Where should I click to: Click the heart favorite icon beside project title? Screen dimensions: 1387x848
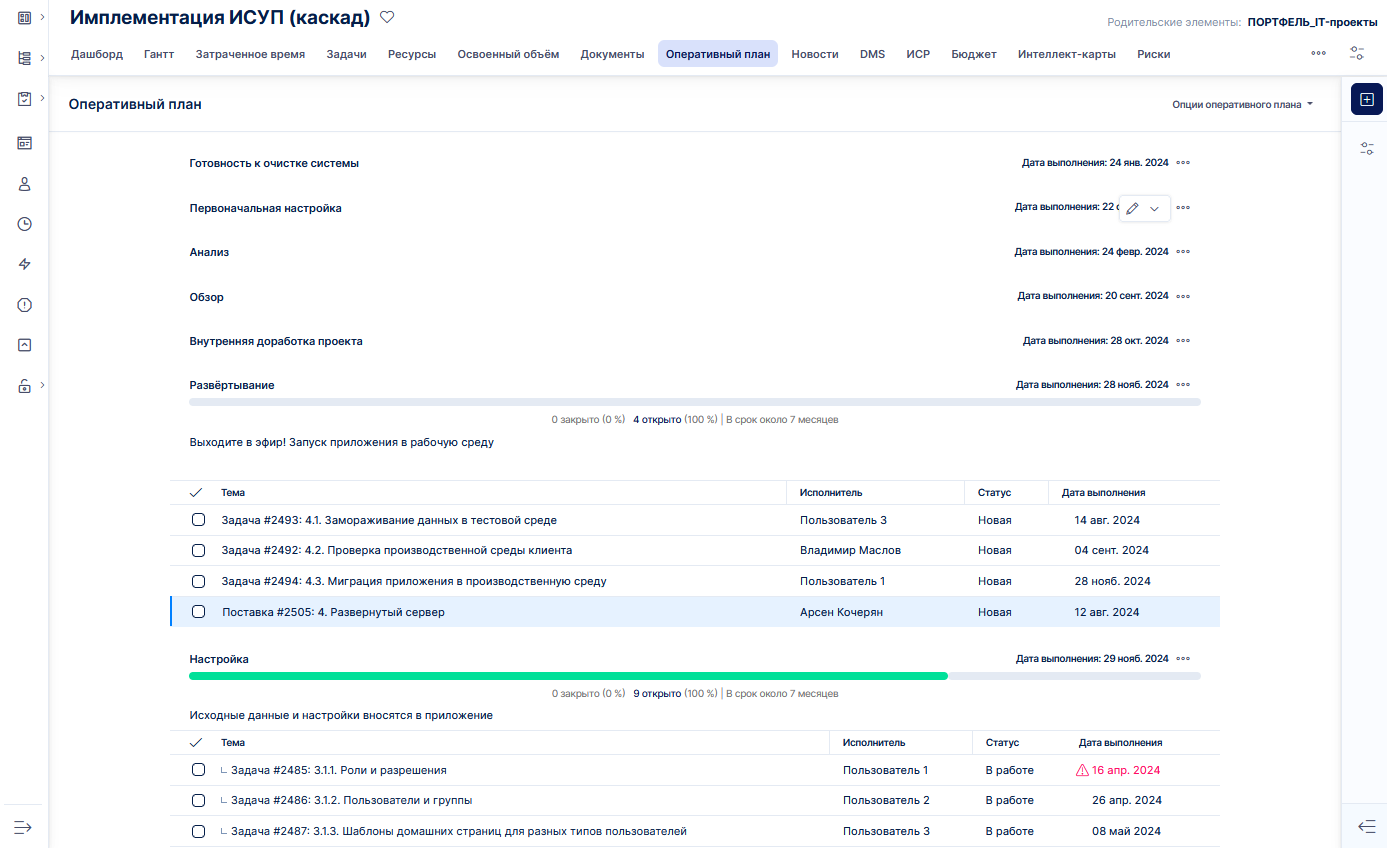pos(387,17)
